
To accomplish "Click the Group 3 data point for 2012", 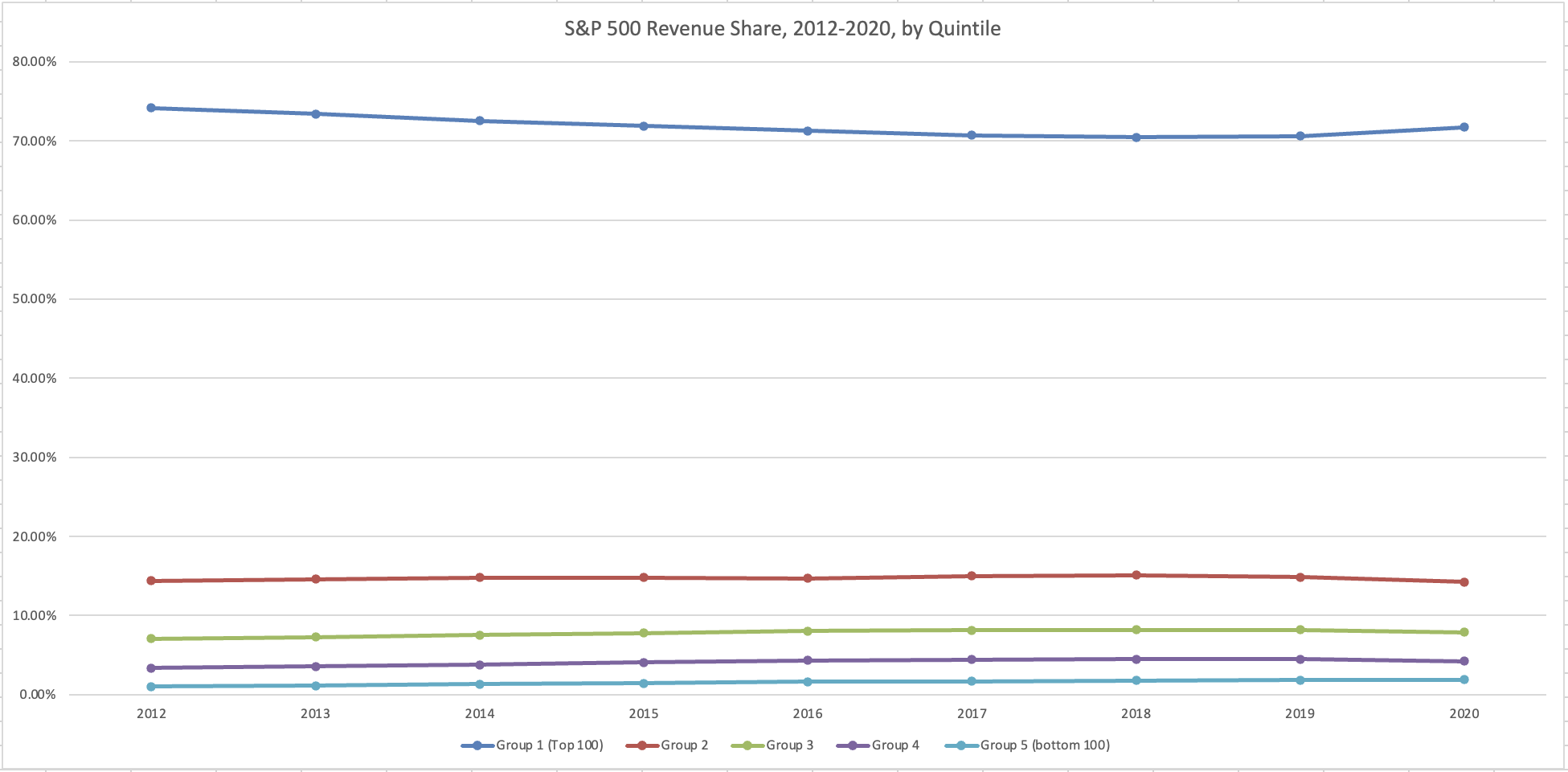I will (151, 639).
